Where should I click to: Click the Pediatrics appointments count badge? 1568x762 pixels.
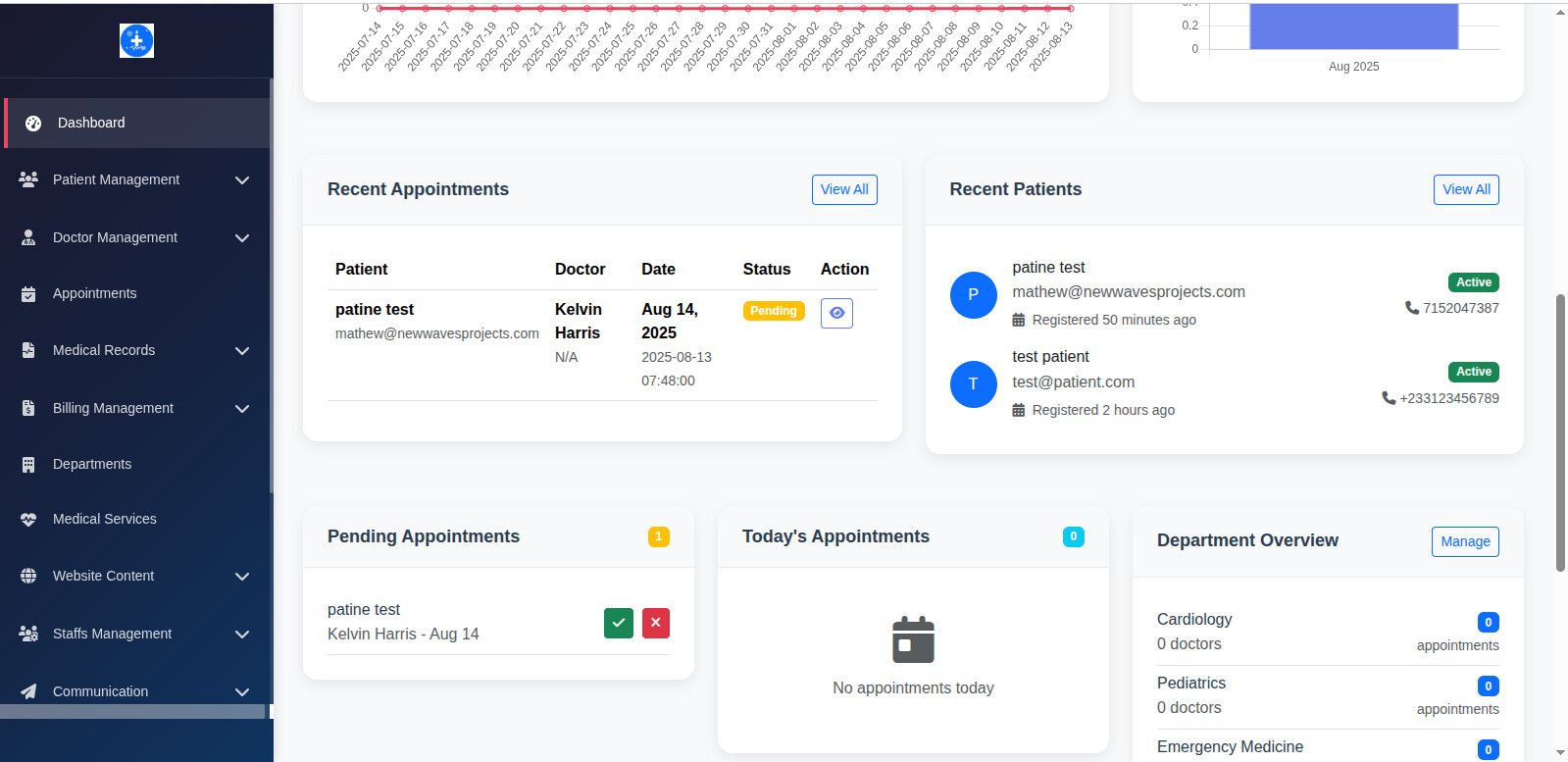(1489, 686)
